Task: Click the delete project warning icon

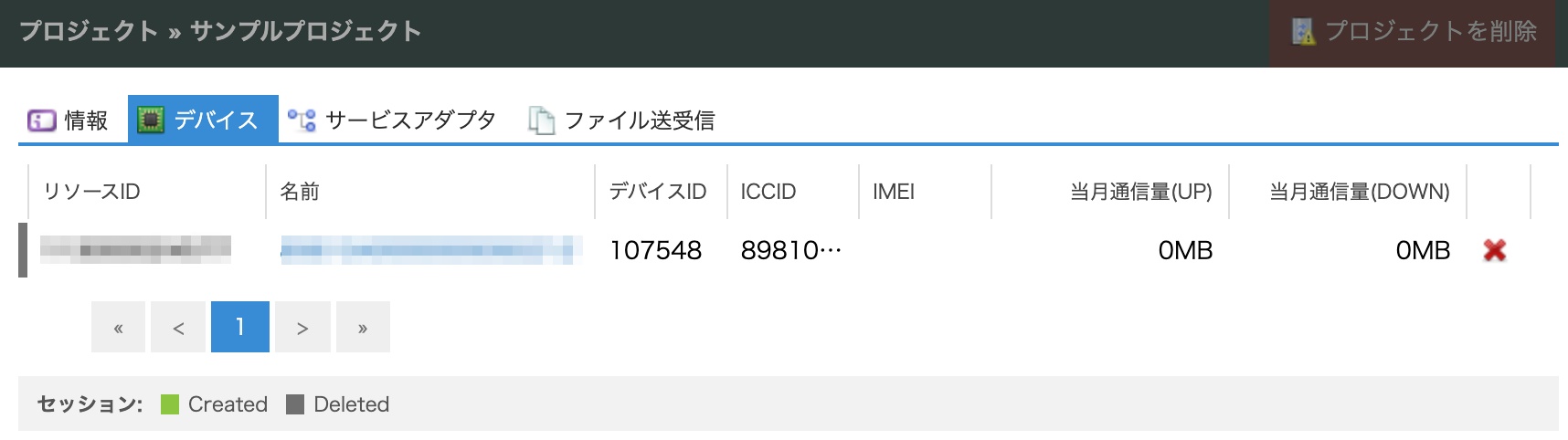Action: tap(1303, 32)
